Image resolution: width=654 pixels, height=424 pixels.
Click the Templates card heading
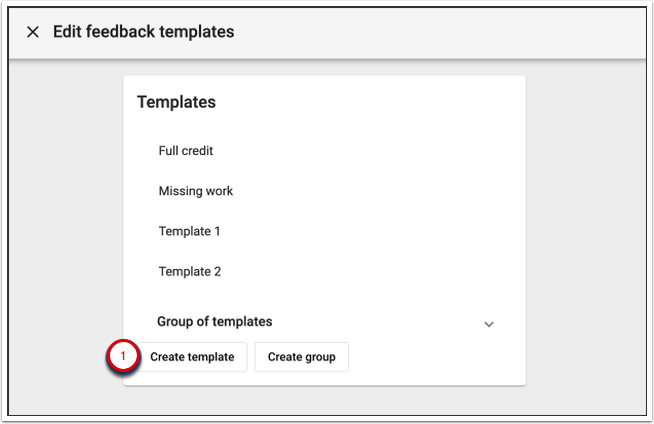click(x=176, y=101)
